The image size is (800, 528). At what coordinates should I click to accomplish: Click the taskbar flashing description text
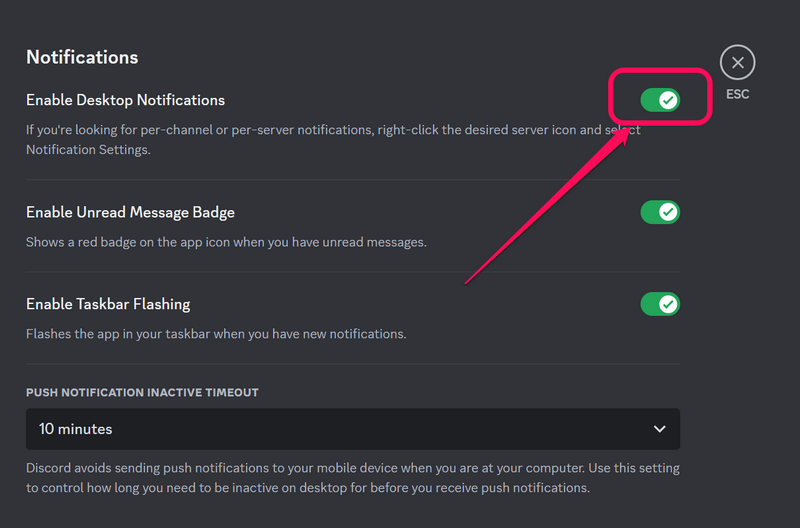point(216,334)
